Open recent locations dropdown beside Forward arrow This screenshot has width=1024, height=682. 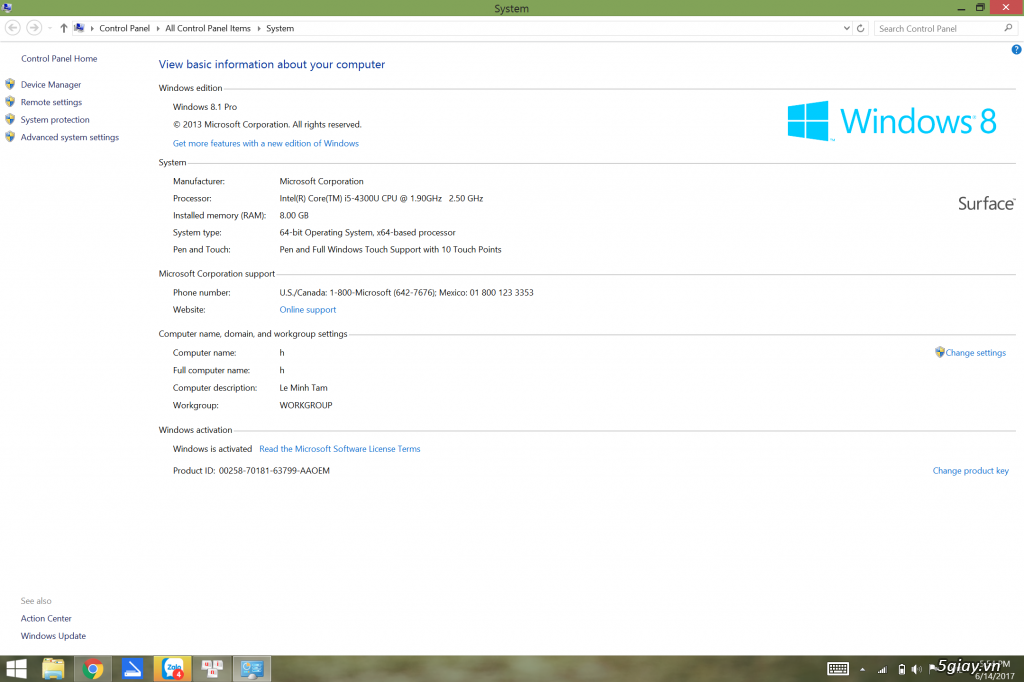coord(50,28)
